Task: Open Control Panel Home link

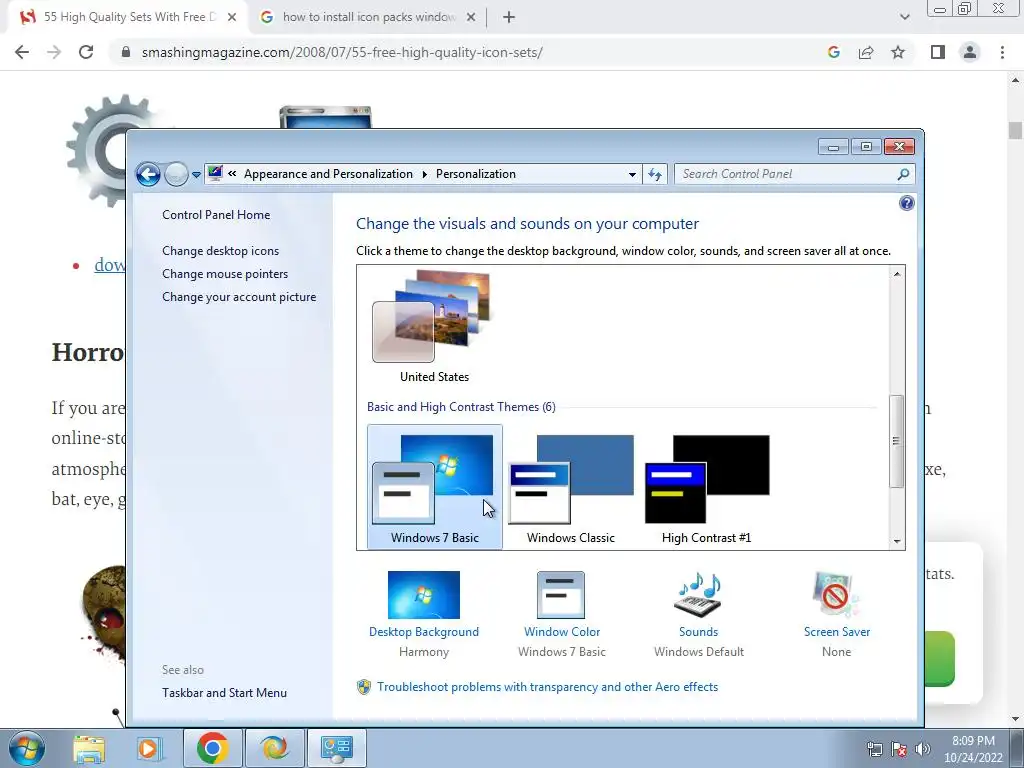Action: tap(216, 215)
